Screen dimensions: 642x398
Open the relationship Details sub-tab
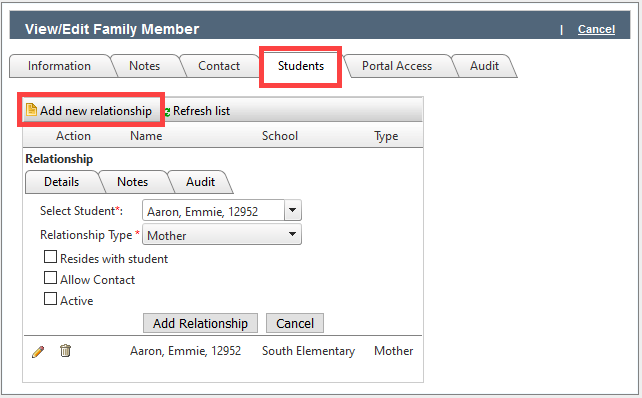pyautogui.click(x=61, y=182)
